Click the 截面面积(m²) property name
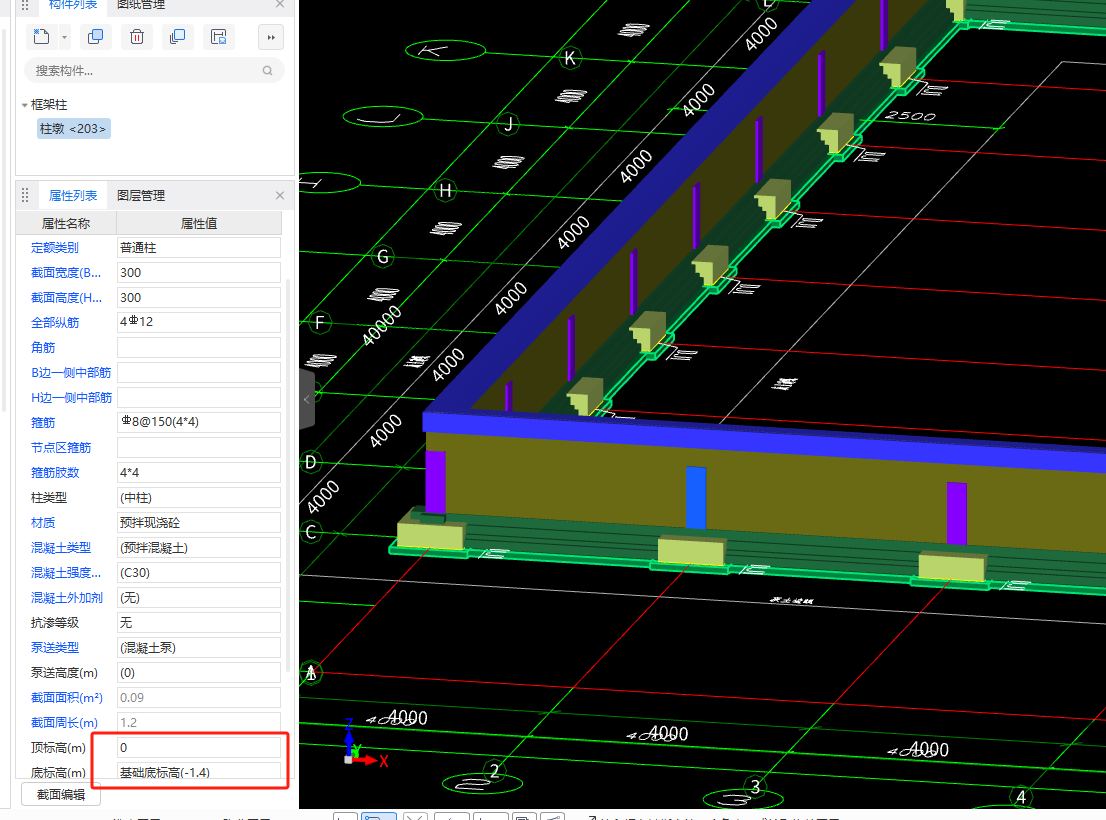Viewport: 1106px width, 820px height. click(67, 698)
